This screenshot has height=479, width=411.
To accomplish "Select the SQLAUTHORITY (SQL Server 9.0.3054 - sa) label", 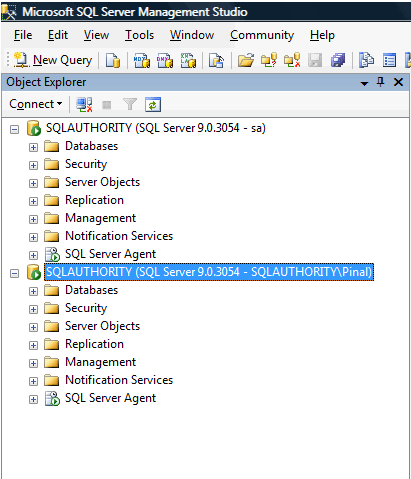I will [x=156, y=128].
